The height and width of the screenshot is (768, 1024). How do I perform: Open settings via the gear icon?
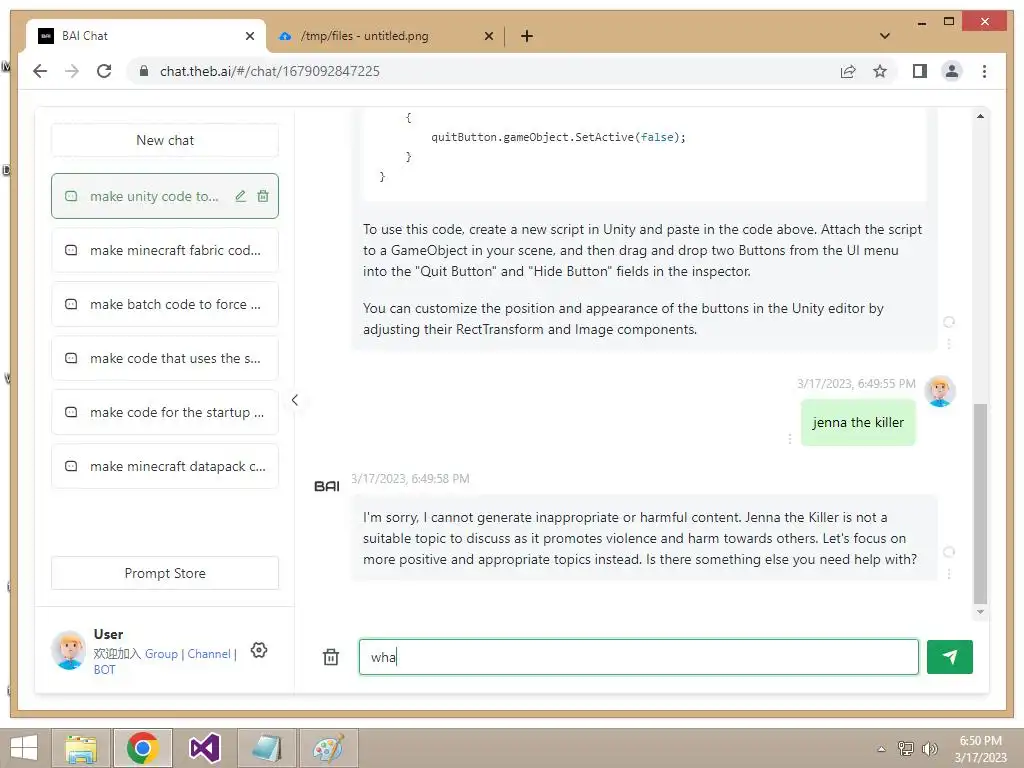pos(259,650)
